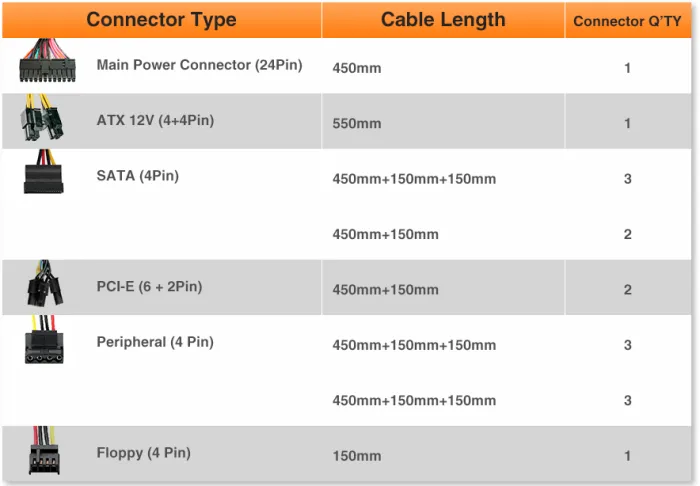
Task: Select the SATA (4Pin) text label
Action: (x=137, y=176)
